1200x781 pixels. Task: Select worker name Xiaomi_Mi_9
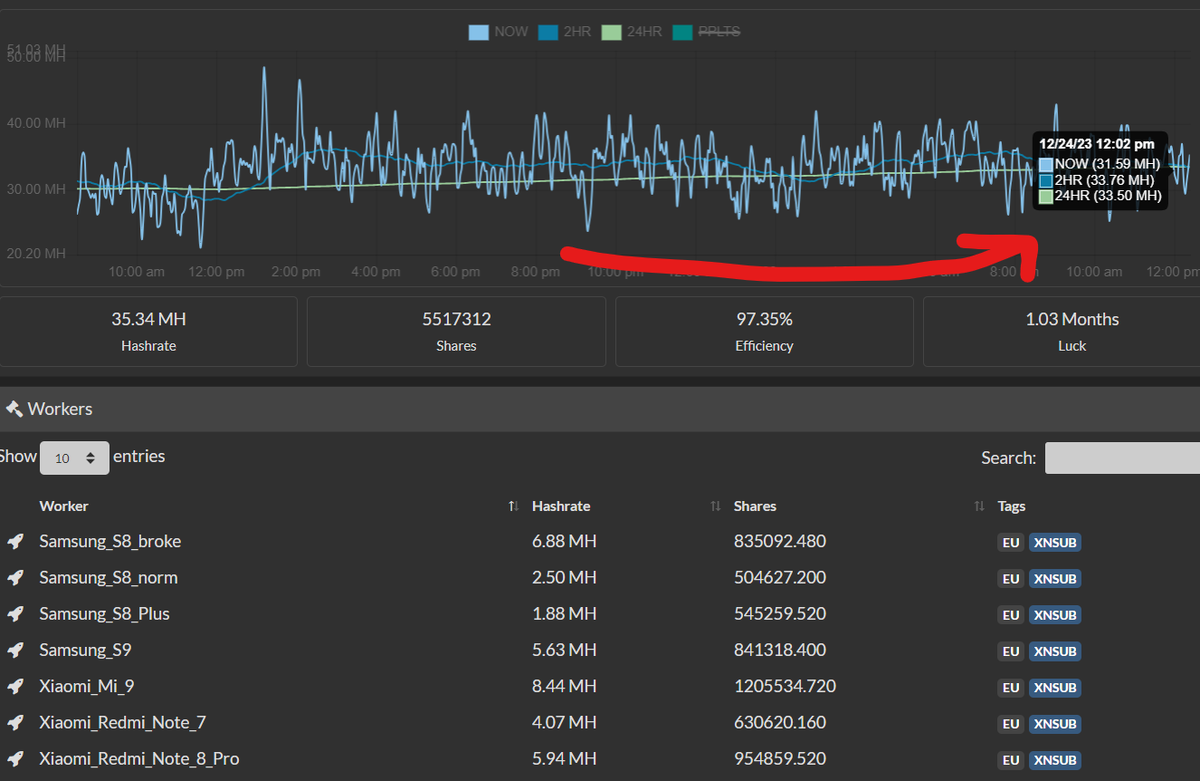(85, 686)
